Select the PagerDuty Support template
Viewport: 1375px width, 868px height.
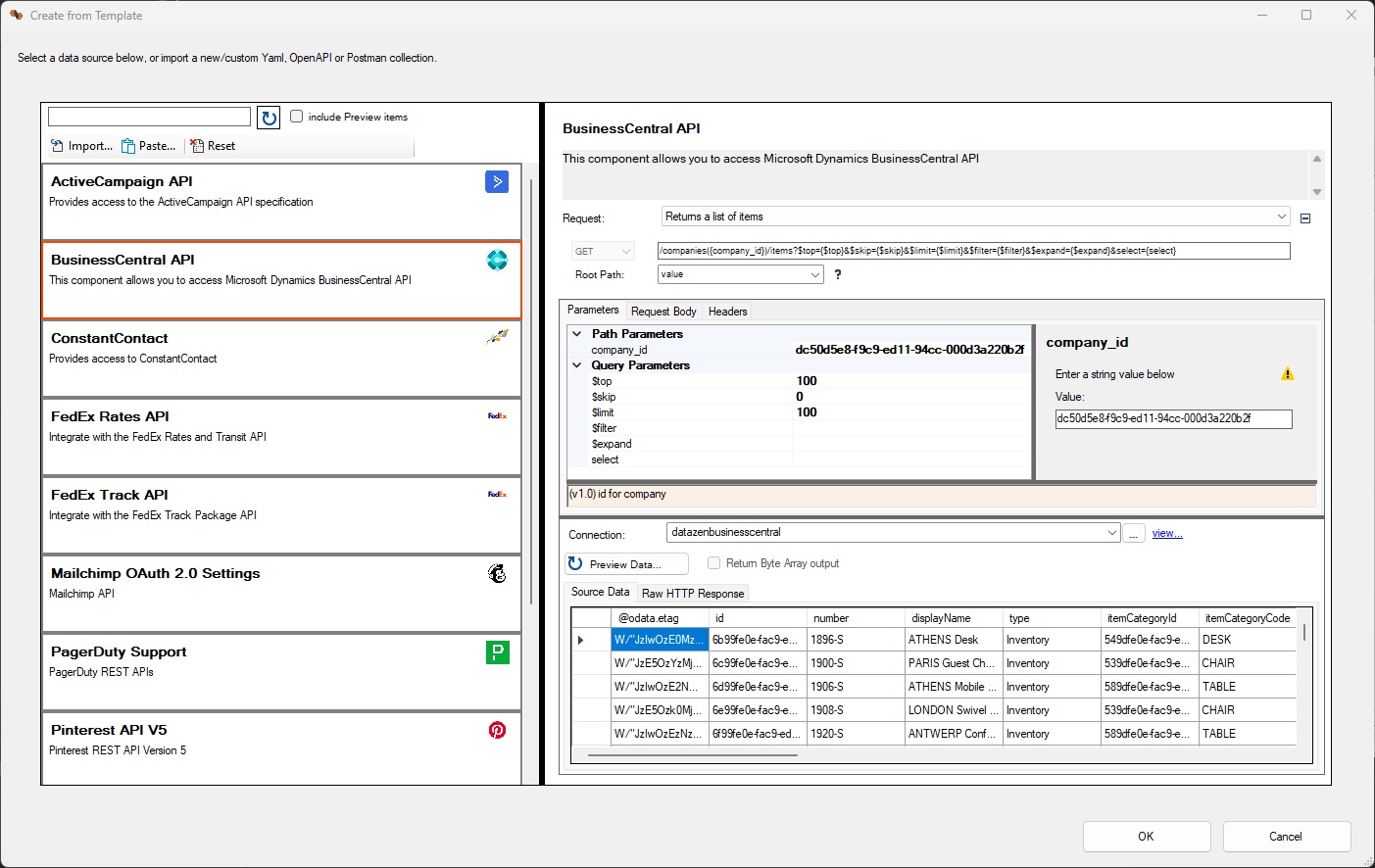point(281,672)
